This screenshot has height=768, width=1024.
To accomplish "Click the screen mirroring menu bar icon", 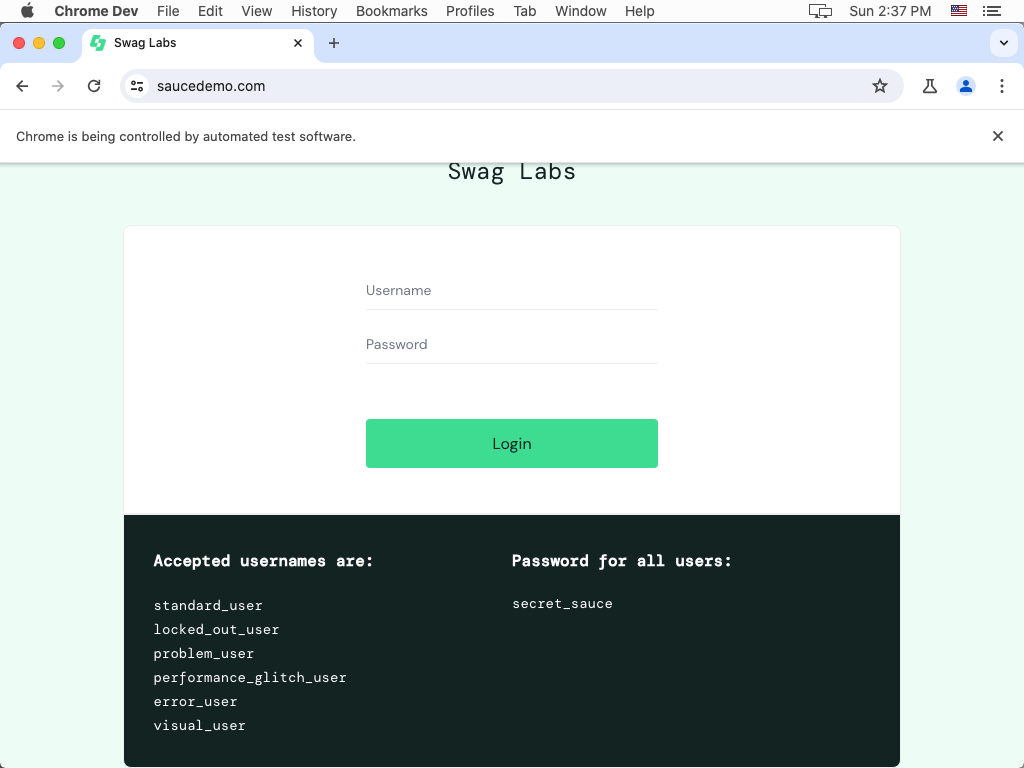I will pos(820,11).
